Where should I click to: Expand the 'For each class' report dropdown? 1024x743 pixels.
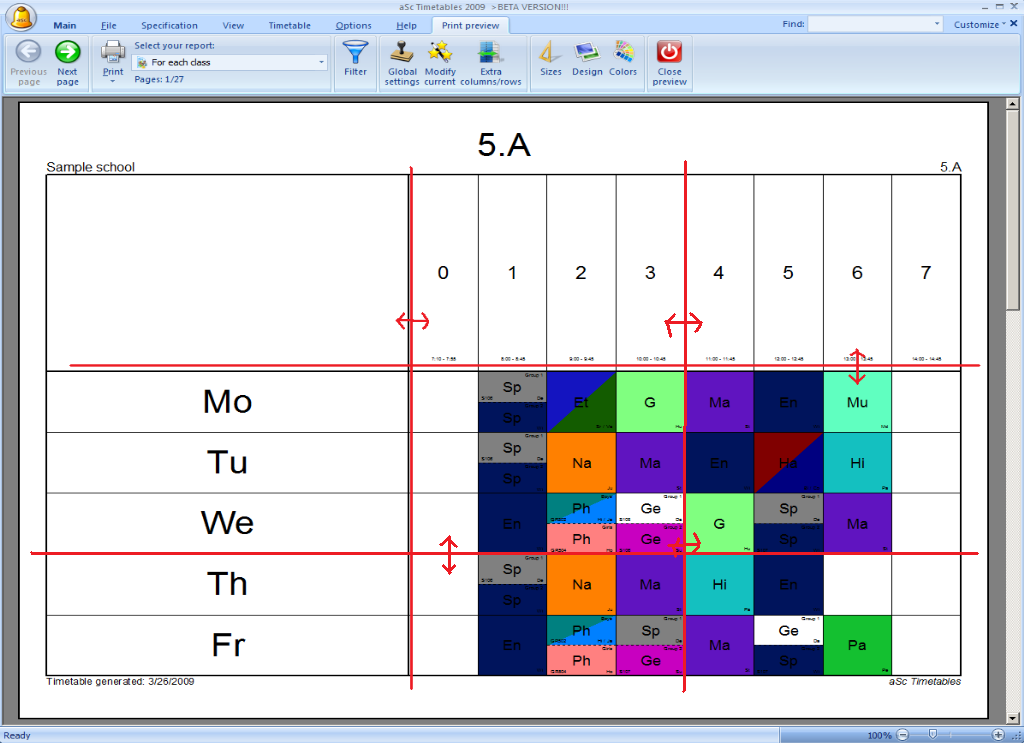[322, 62]
